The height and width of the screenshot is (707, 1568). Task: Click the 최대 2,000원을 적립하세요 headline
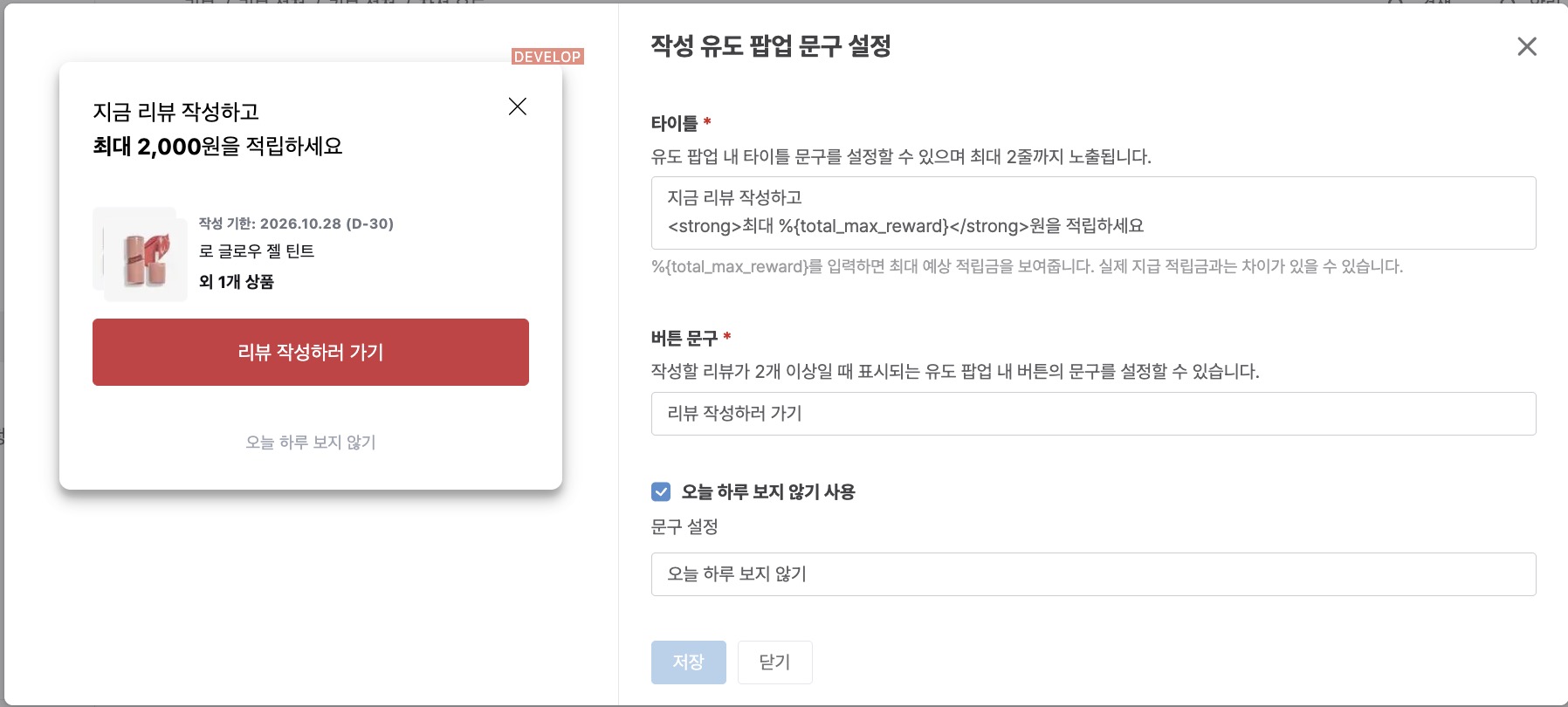[217, 147]
